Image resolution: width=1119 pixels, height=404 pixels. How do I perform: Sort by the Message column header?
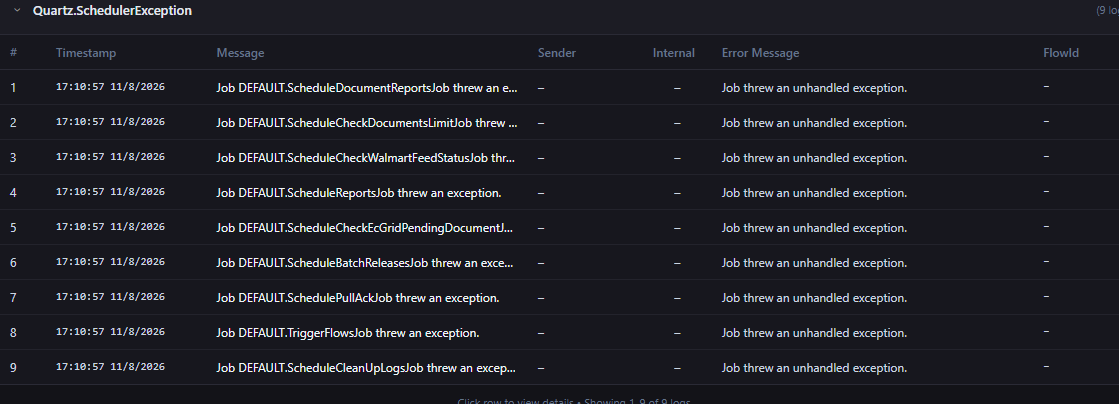pyautogui.click(x=240, y=53)
